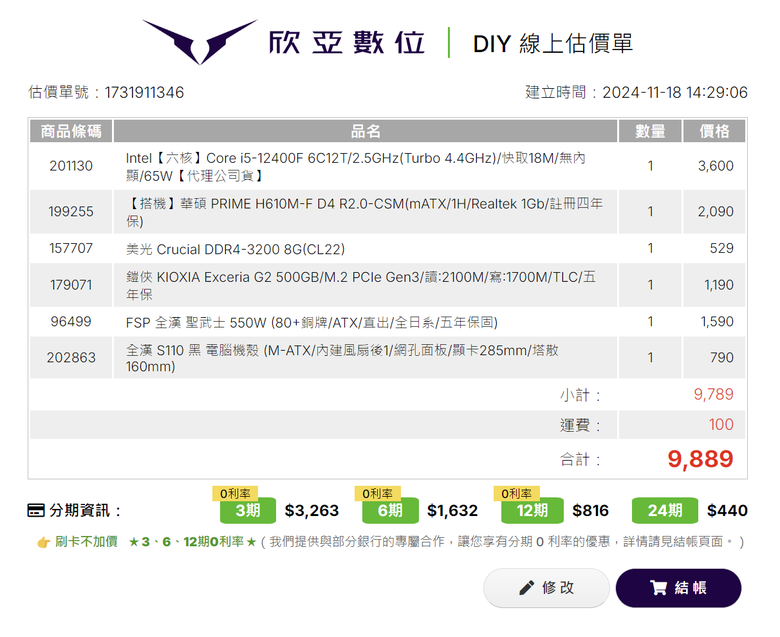The width and height of the screenshot is (780, 637).
Task: Click the price 2,090
Action: (x=715, y=212)
